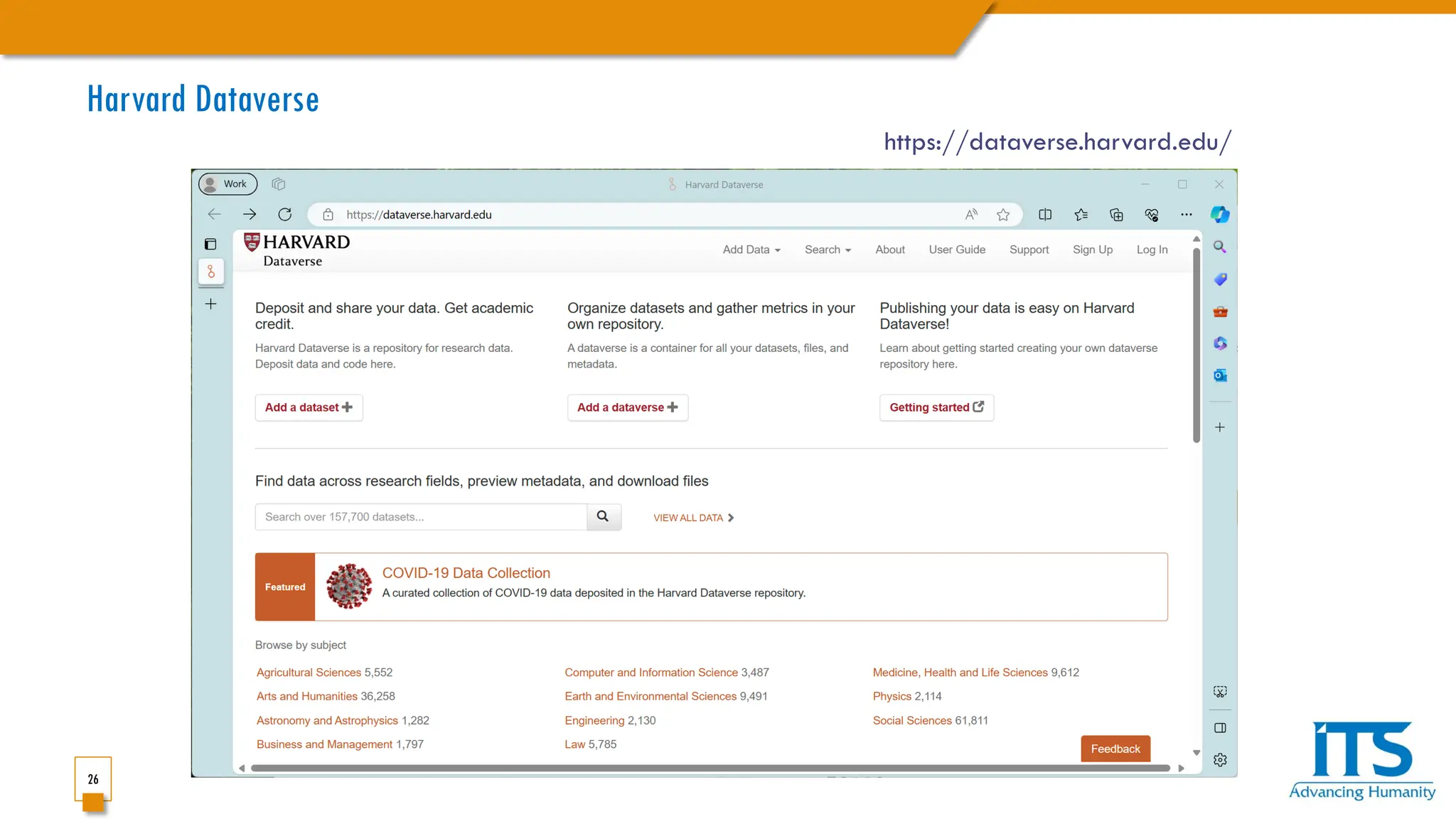
Task: Open the Sign Up menu item
Action: point(1093,250)
